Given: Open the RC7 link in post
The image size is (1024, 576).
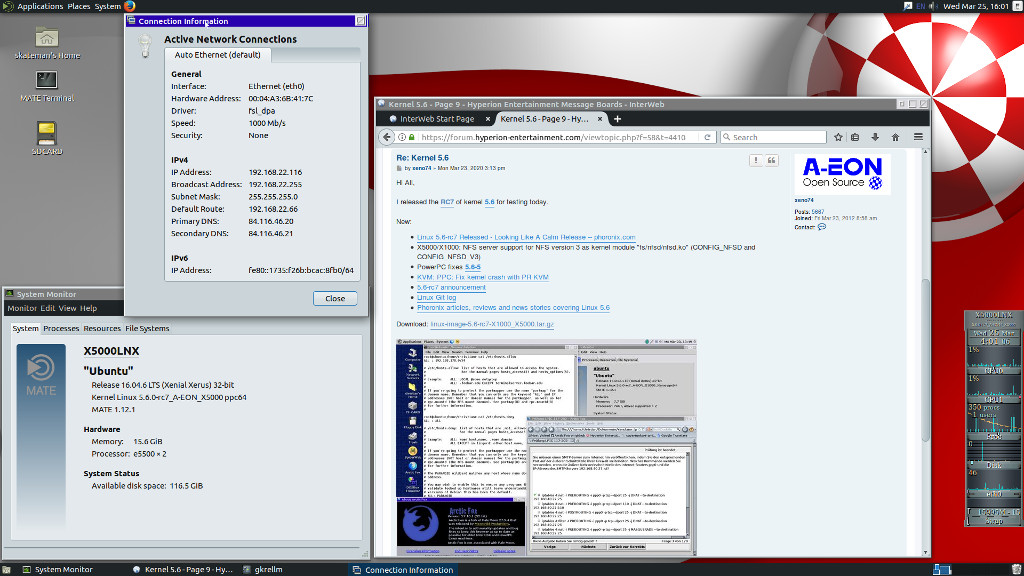Looking at the screenshot, I should (447, 202).
